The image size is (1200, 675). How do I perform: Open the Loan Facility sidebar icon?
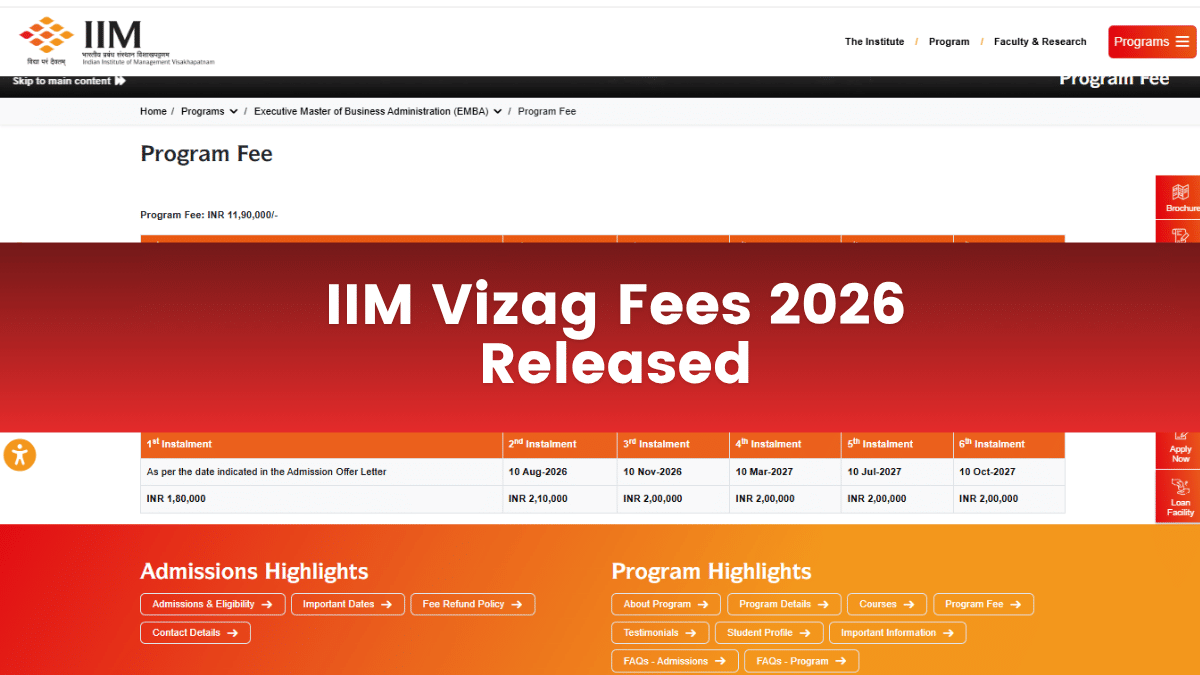1180,497
